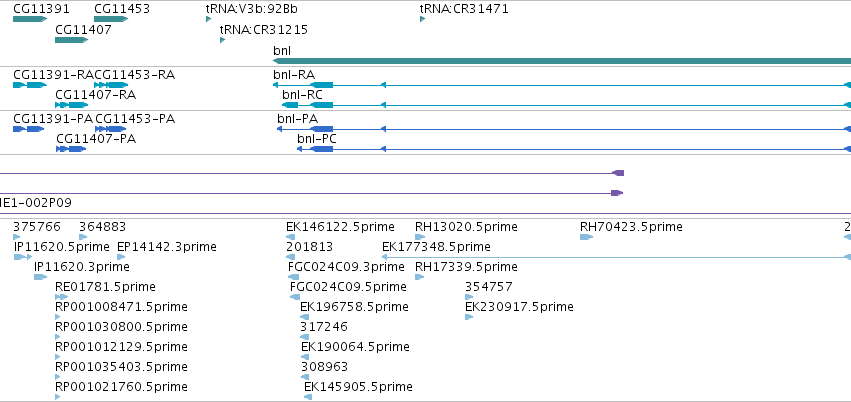
Task: Click the arrow glyph under EK230917.5prime
Action: point(469,317)
